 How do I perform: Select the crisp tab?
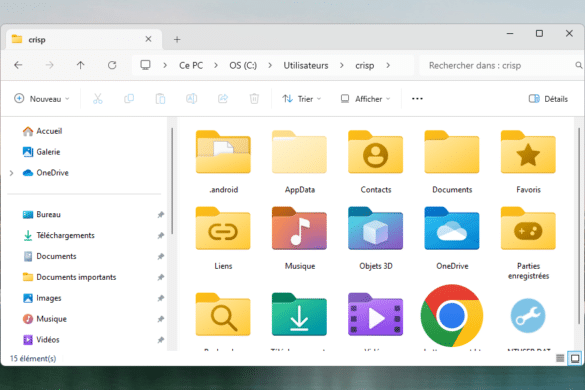[84, 40]
